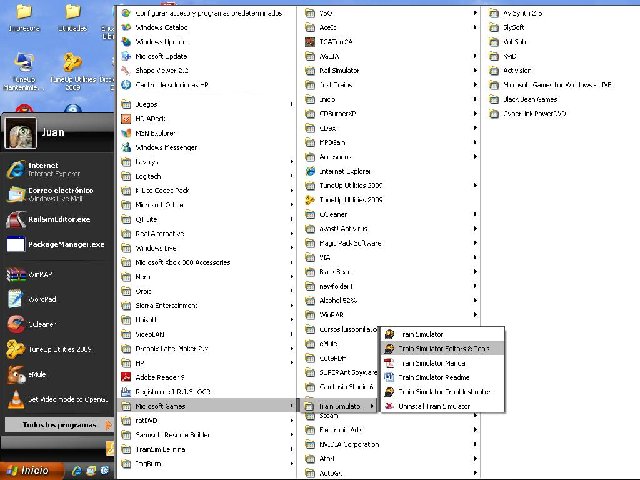Expand the Juegos folder submenu

[x=146, y=104]
